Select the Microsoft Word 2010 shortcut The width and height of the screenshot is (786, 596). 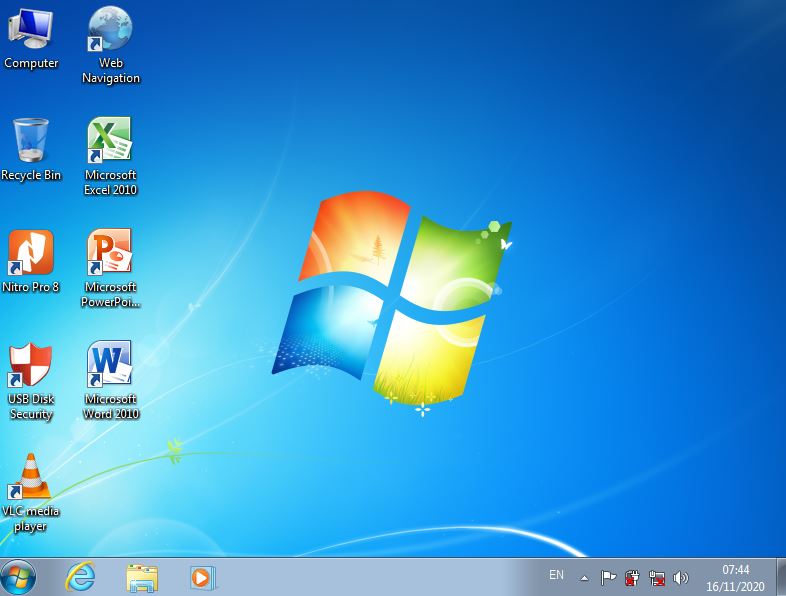click(110, 380)
